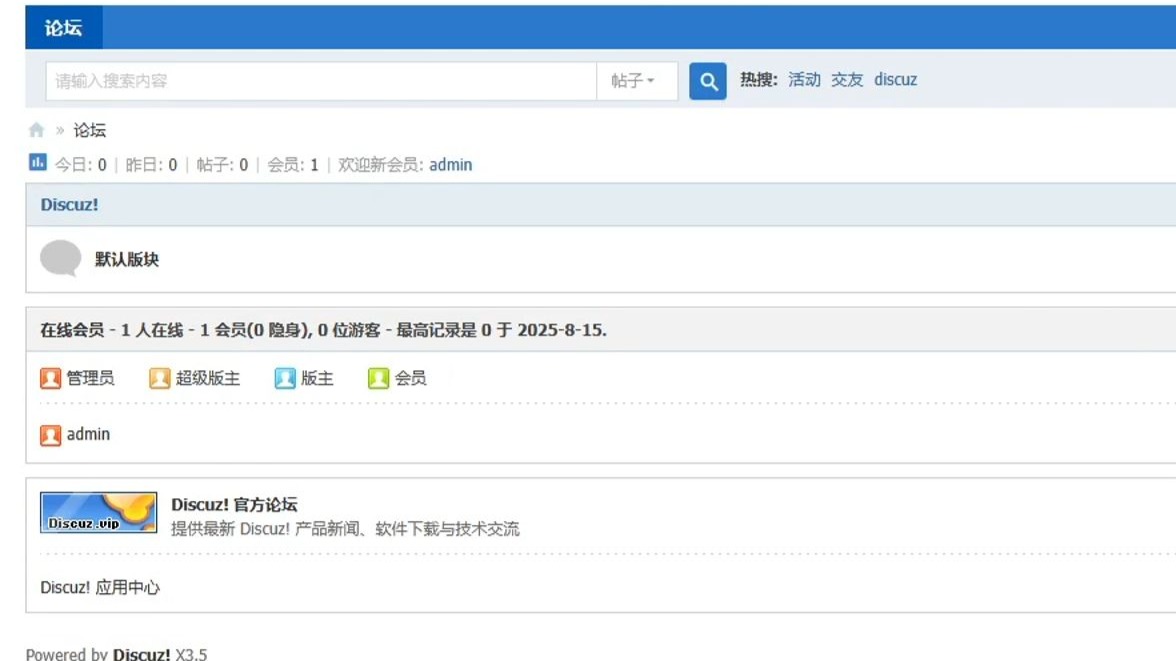Click the 会员: 1 statistic

click(292, 165)
